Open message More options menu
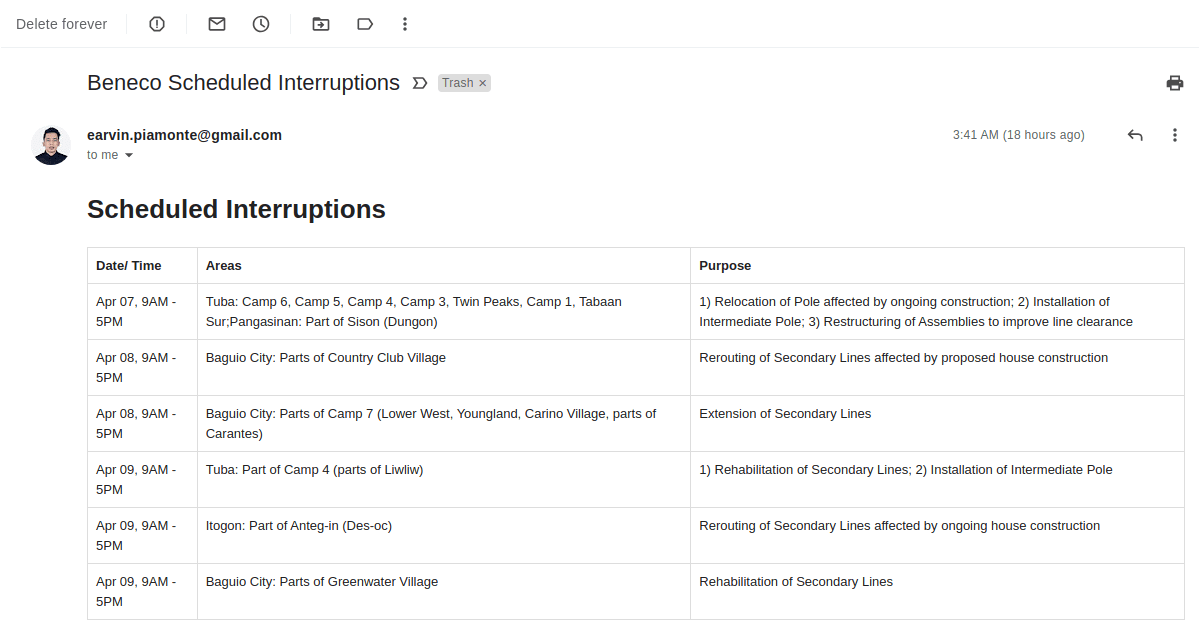The height and width of the screenshot is (630, 1200). (x=1175, y=135)
